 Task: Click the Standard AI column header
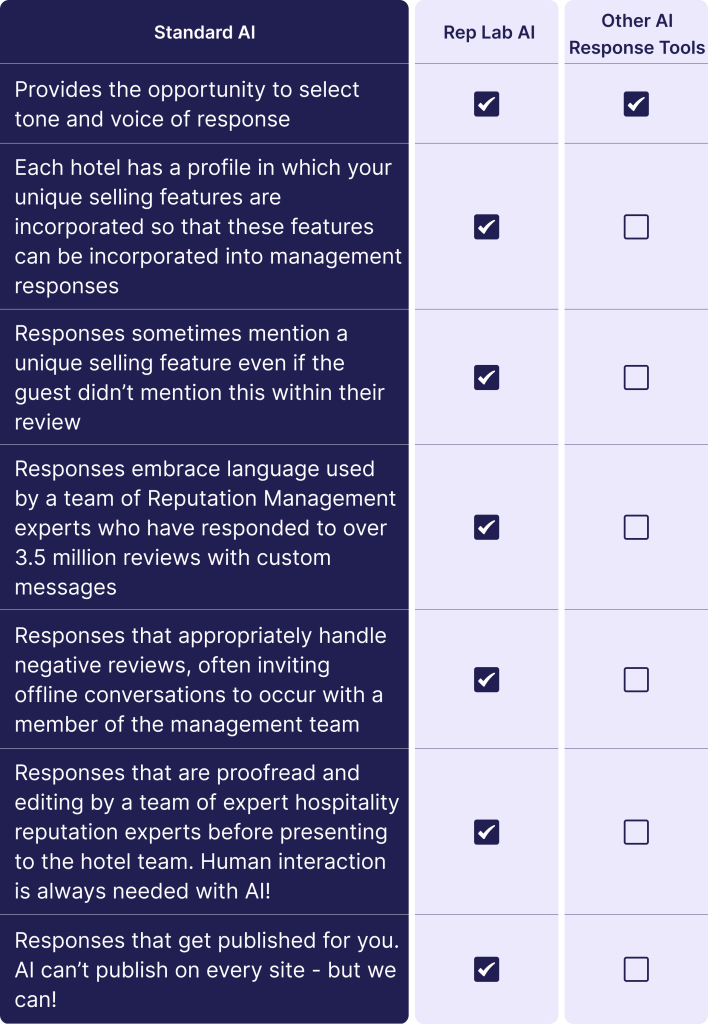204,33
